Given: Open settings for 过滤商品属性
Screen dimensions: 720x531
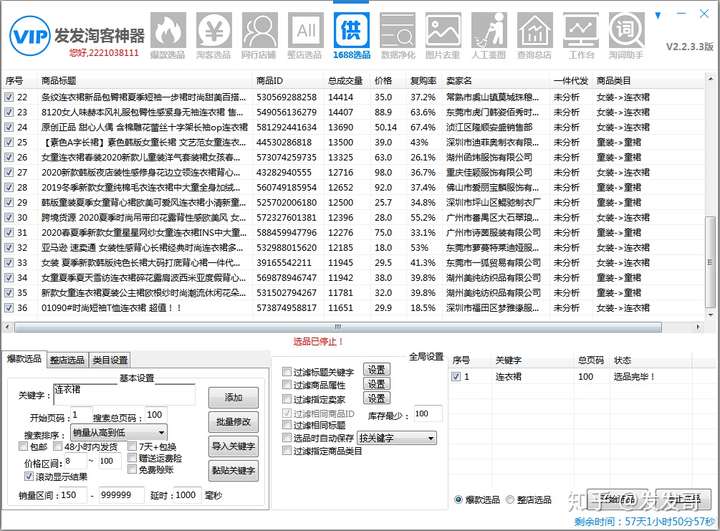Looking at the screenshot, I should pyautogui.click(x=377, y=384).
